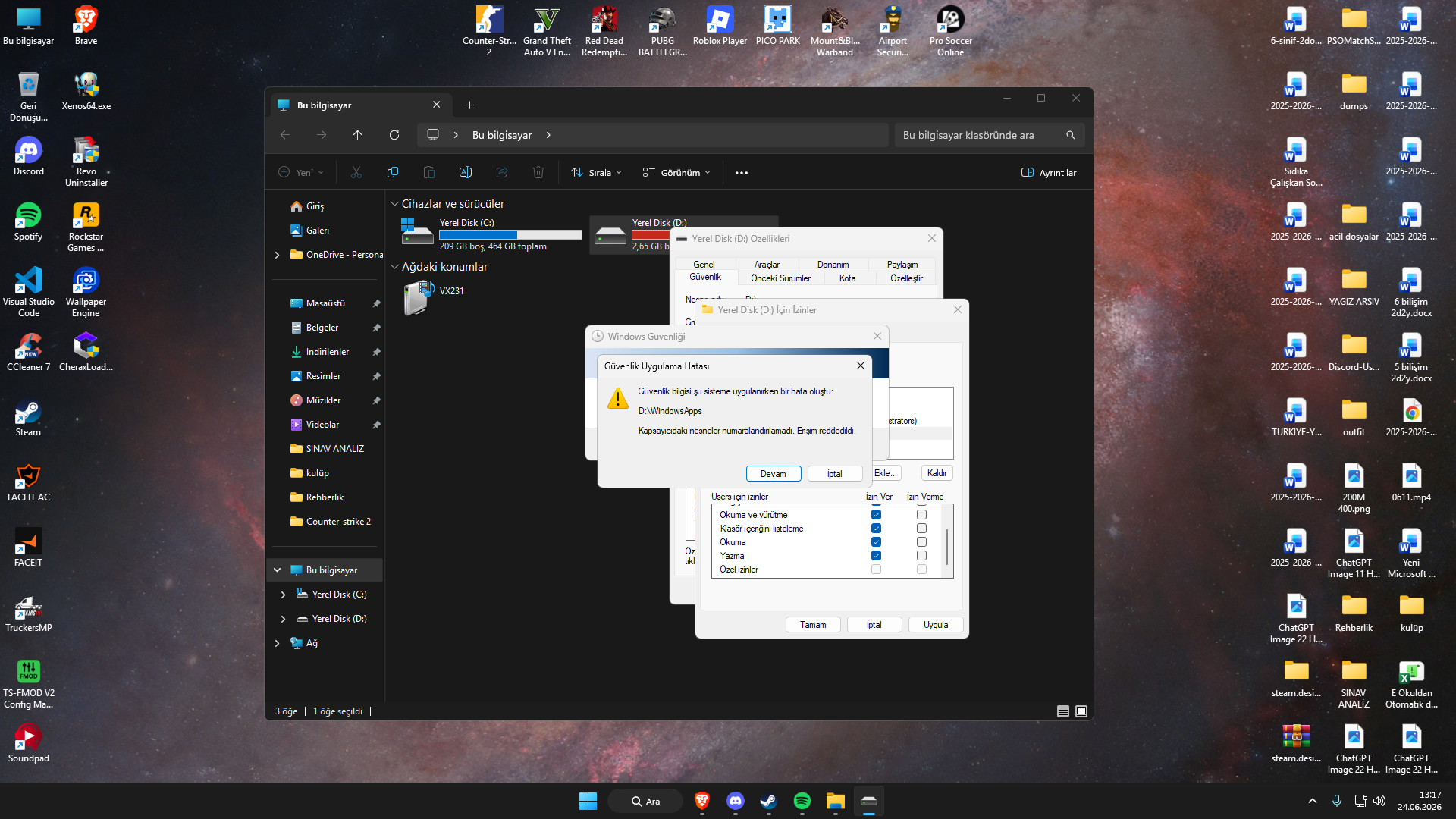The height and width of the screenshot is (819, 1456).
Task: Open the Araçlar tab in disk properties
Action: [767, 265]
